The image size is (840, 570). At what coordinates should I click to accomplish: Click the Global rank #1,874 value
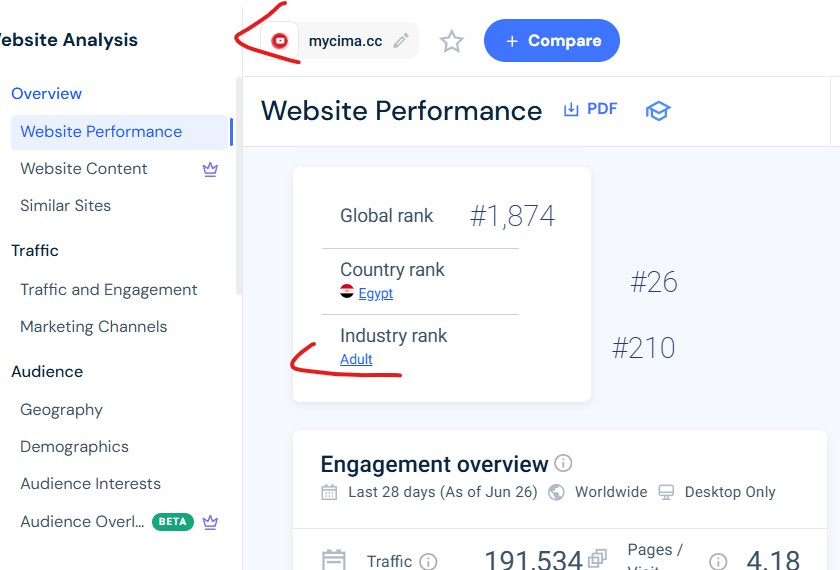512,216
